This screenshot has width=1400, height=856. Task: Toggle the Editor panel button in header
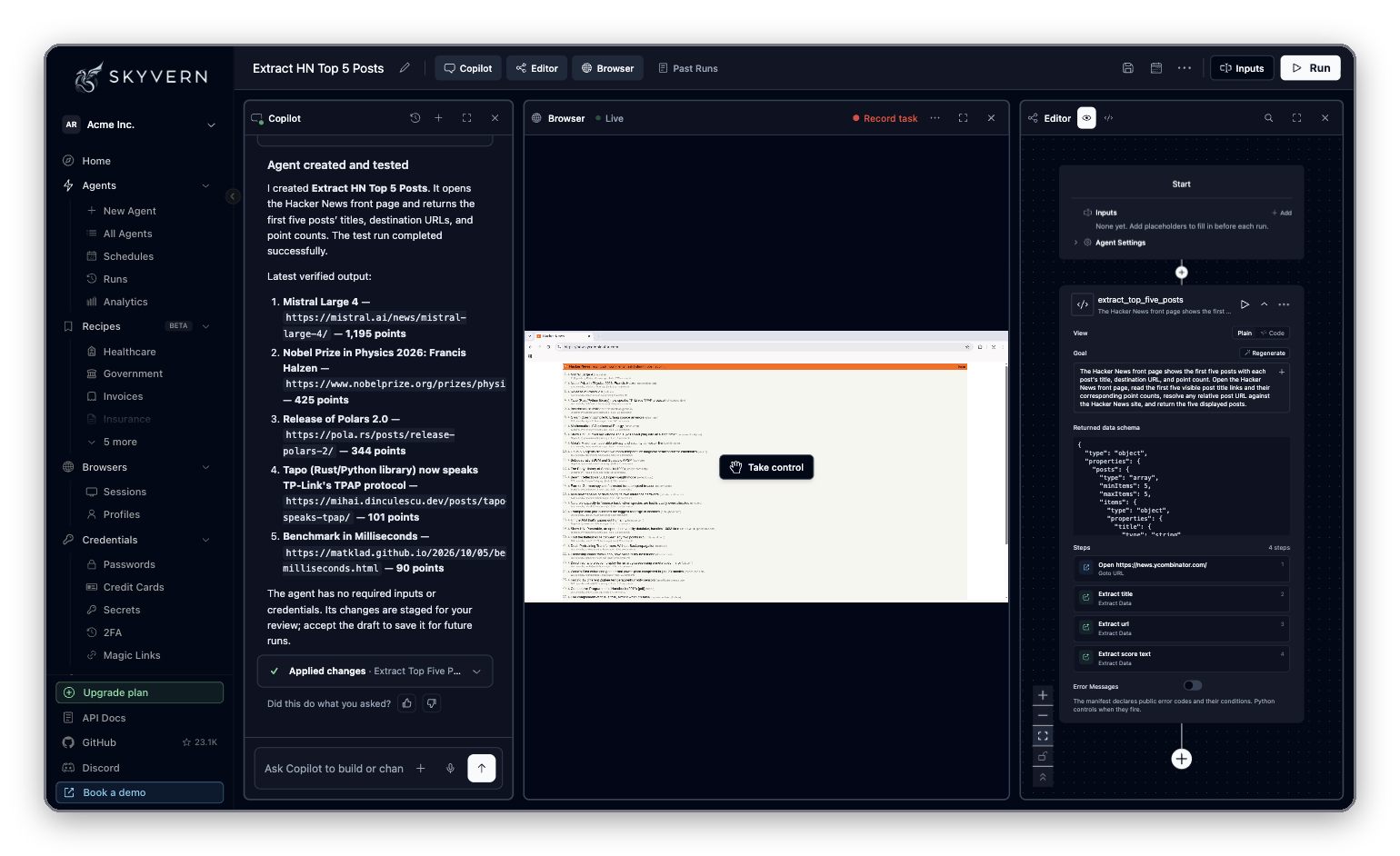click(x=537, y=68)
